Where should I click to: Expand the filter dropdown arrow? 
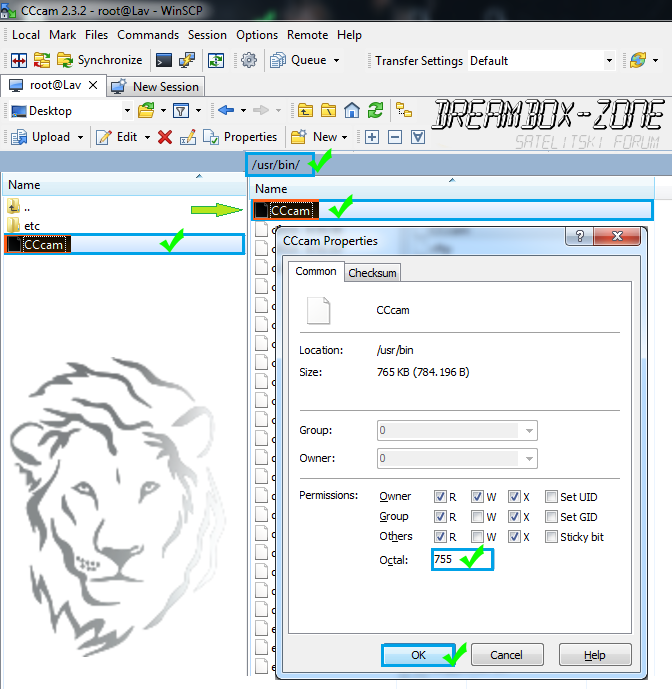coord(199,111)
